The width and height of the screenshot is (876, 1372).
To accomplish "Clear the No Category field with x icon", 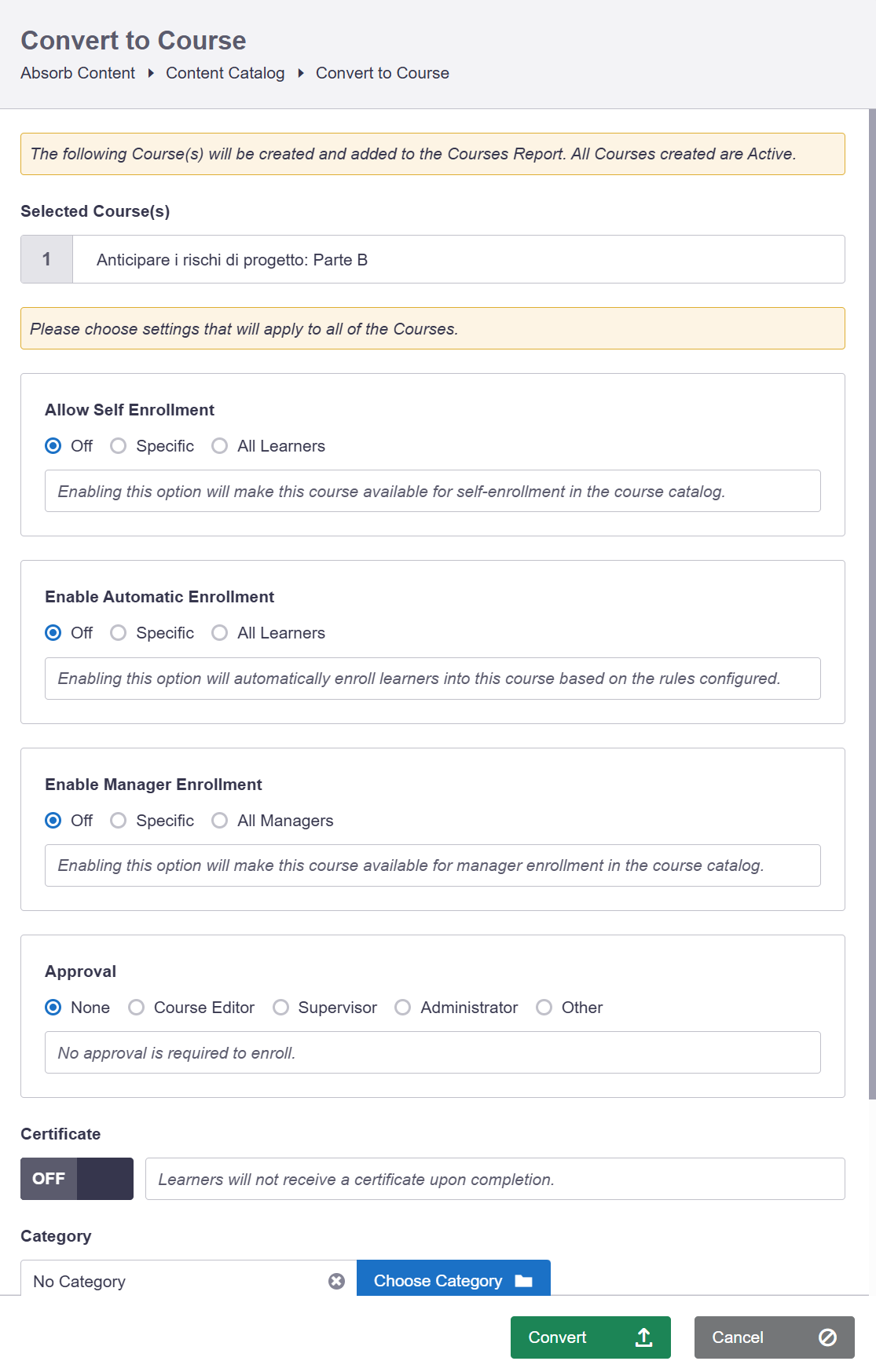I will (336, 1281).
